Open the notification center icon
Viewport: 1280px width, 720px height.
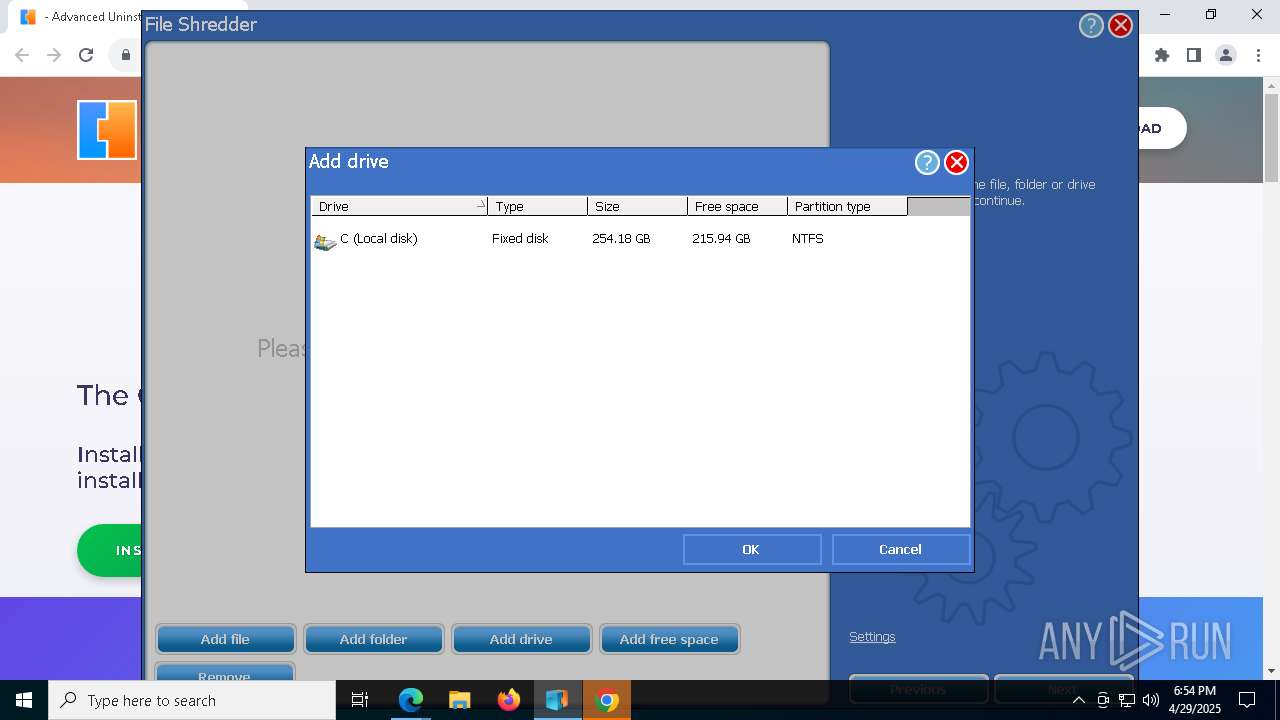click(x=1247, y=700)
